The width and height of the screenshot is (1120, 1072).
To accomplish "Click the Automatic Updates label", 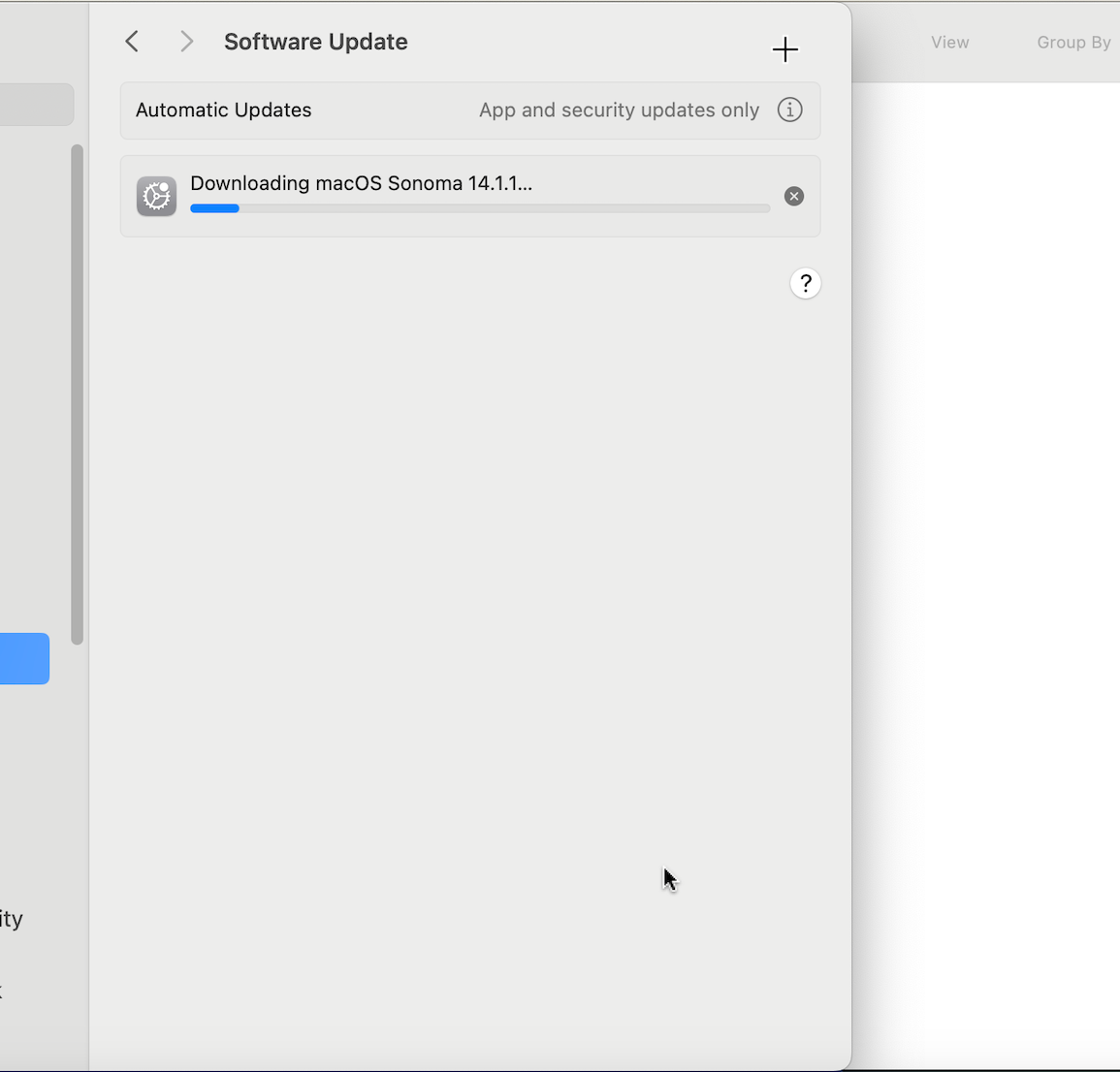I will [224, 110].
